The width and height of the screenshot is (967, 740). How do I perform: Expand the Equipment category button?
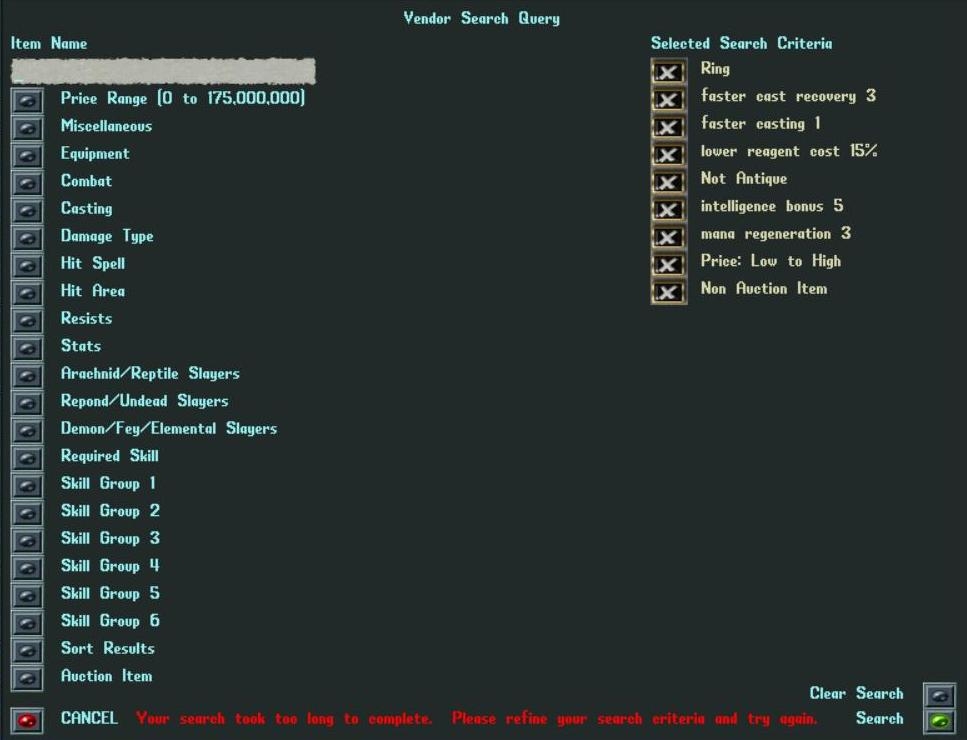[x=27, y=155]
